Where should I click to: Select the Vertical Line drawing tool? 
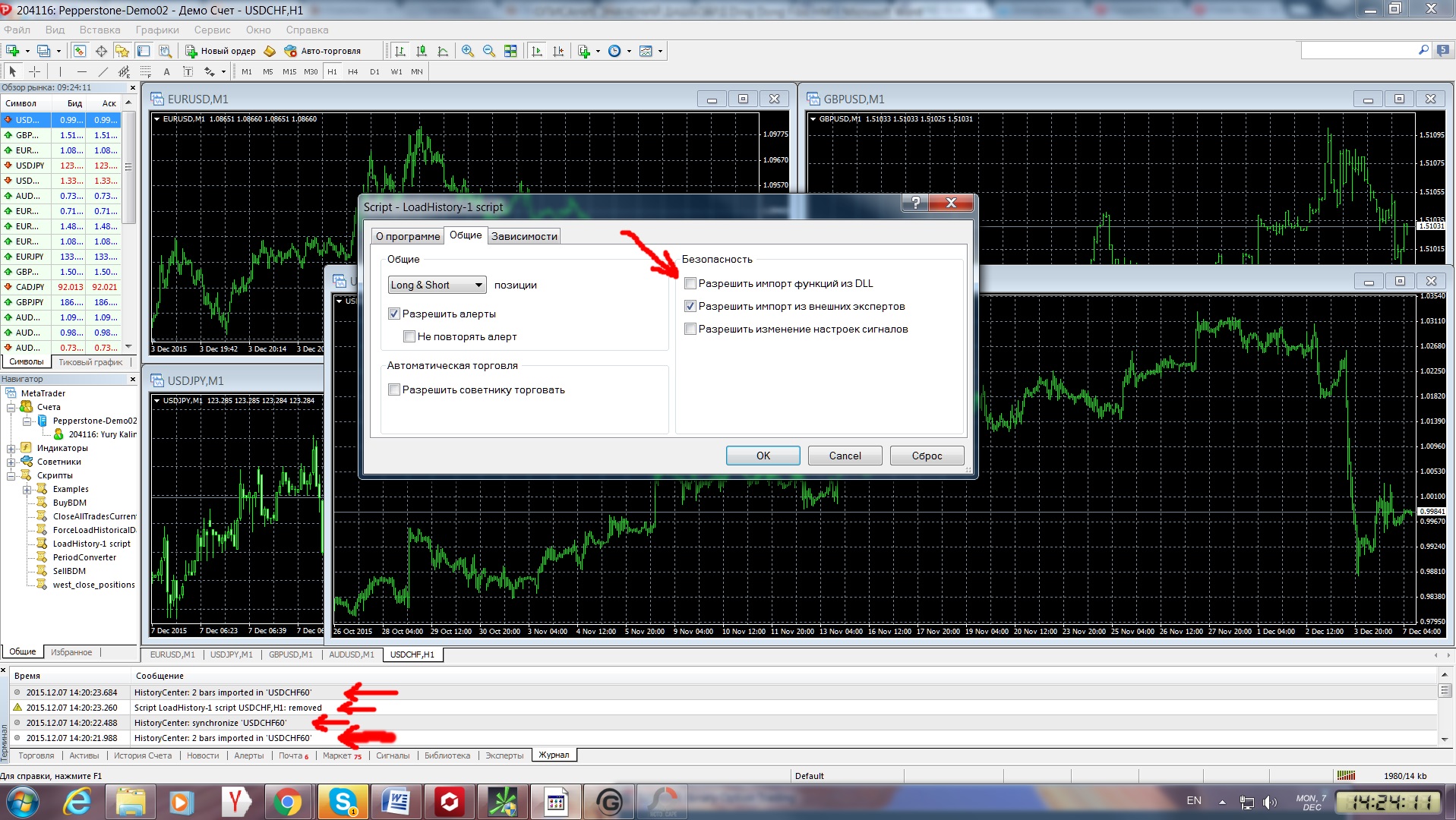[60, 71]
